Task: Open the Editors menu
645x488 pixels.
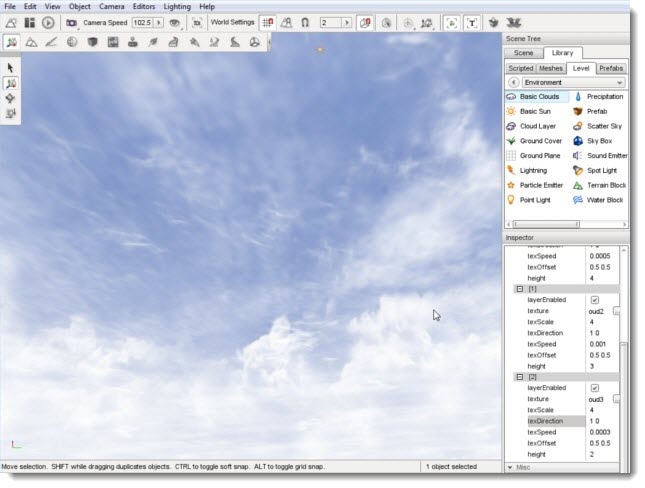Action: pos(144,7)
